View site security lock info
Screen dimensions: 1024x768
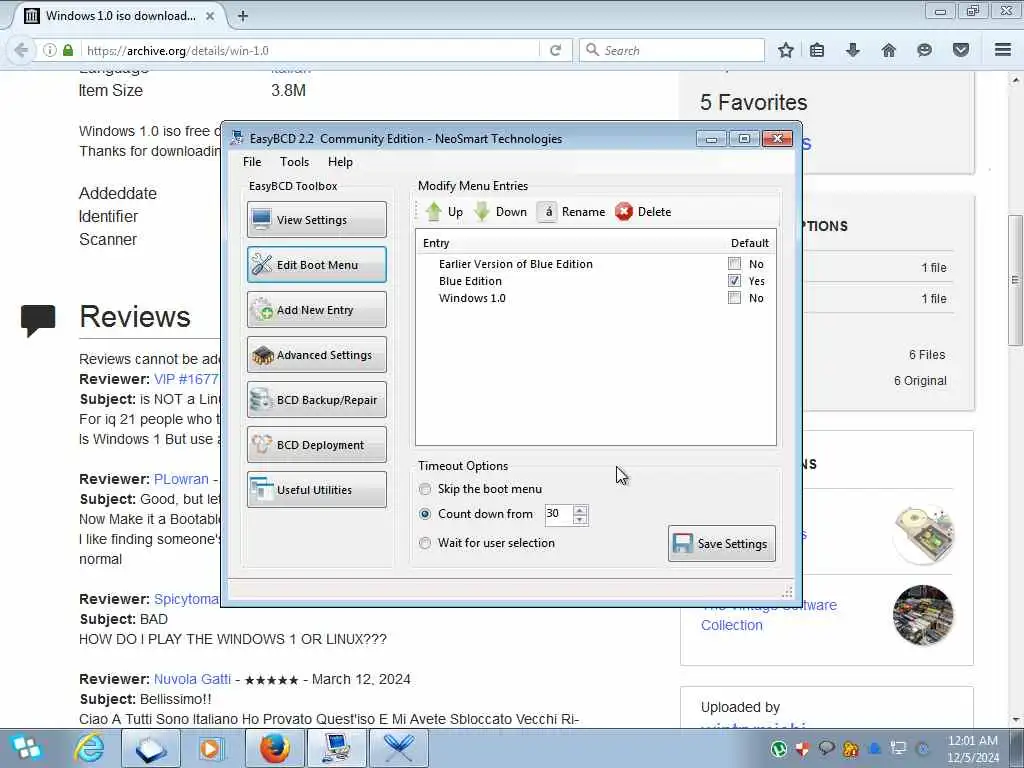(x=68, y=50)
